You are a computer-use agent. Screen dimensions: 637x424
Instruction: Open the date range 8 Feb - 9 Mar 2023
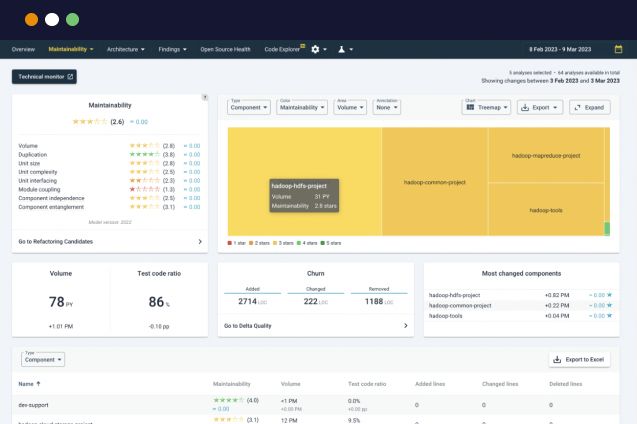[560, 49]
